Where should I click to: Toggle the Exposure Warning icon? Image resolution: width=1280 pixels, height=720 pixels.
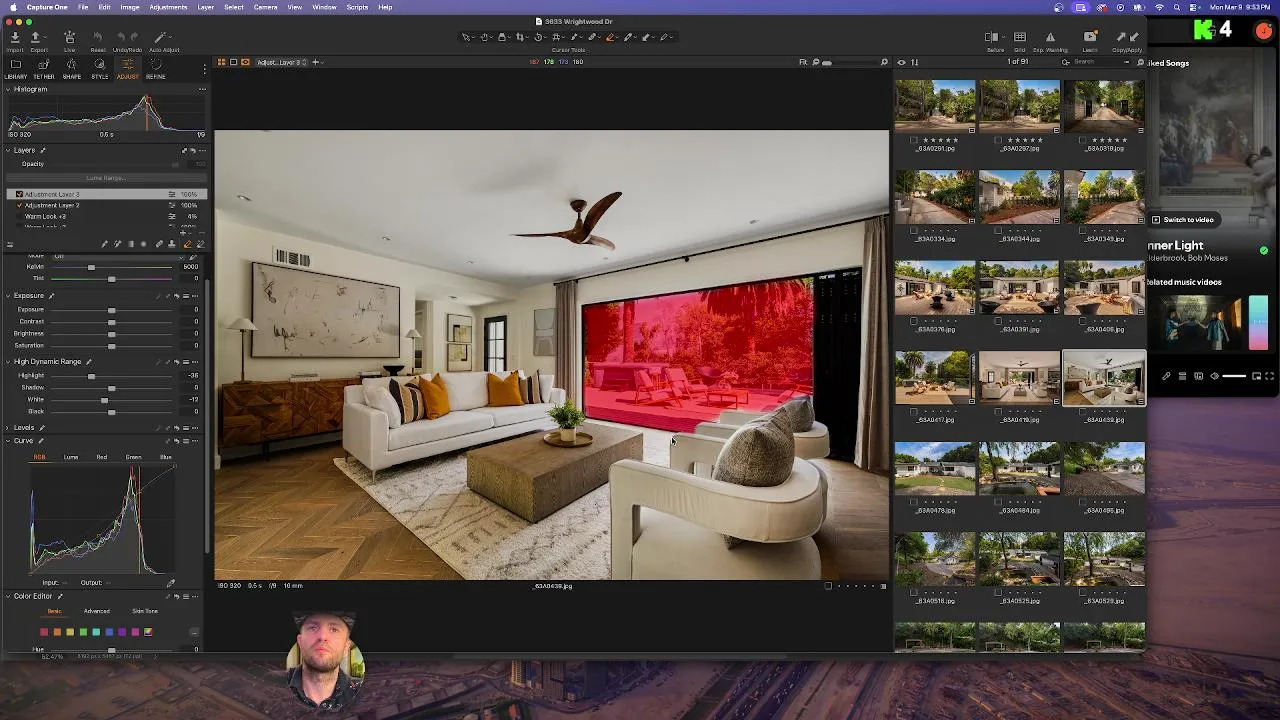coord(1050,38)
